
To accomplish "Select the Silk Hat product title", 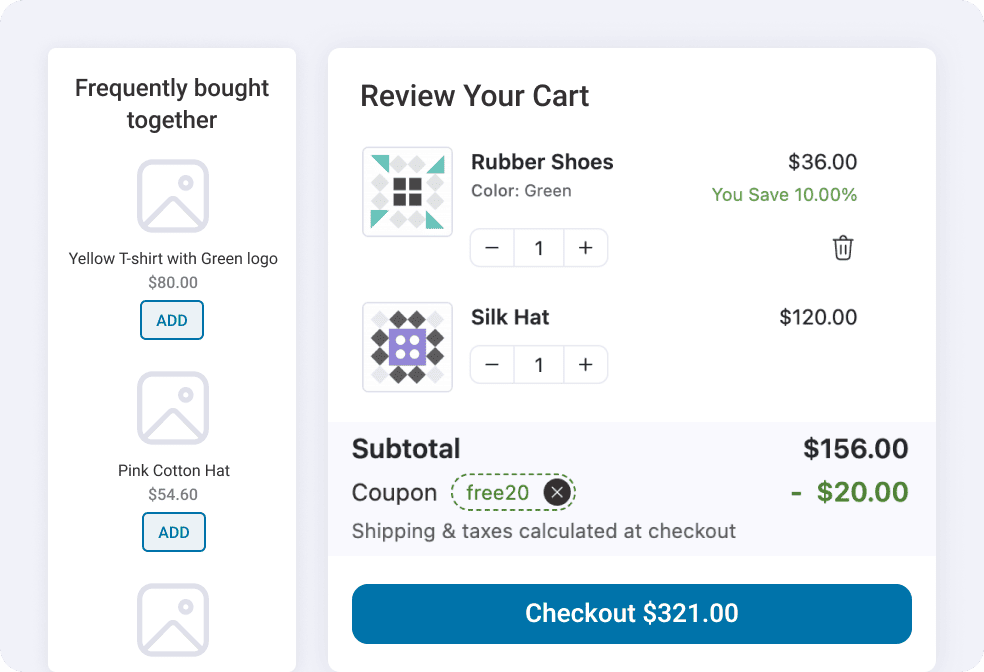I will click(510, 317).
